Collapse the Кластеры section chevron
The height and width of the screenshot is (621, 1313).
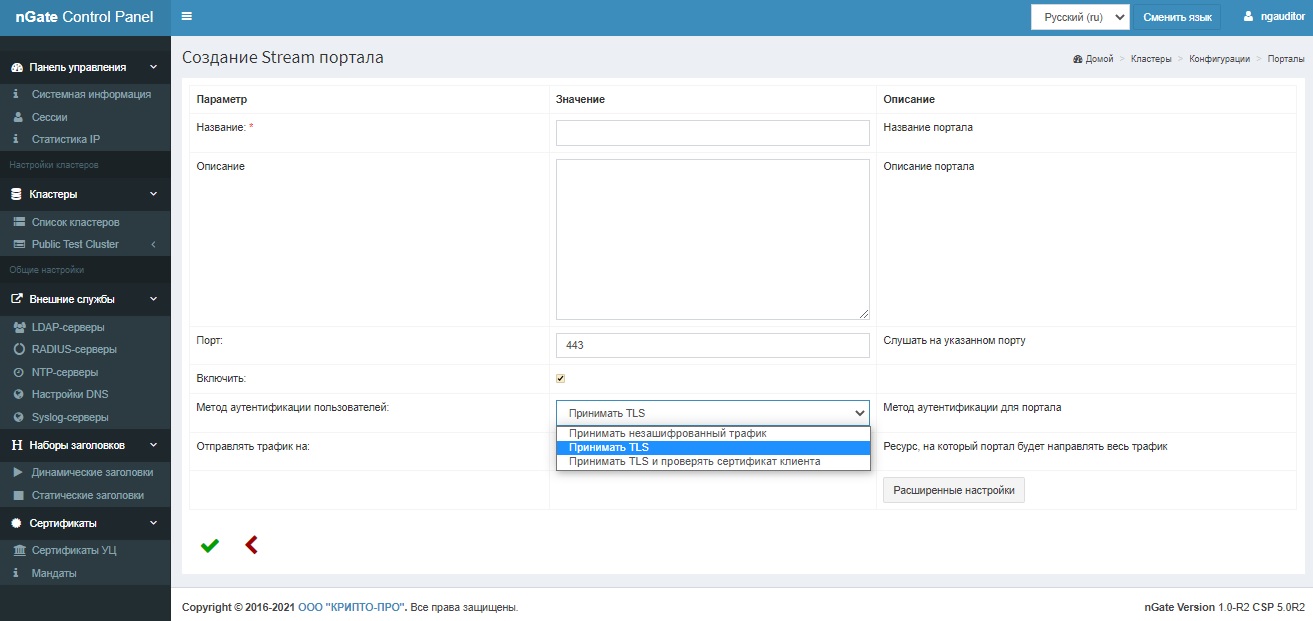(153, 194)
